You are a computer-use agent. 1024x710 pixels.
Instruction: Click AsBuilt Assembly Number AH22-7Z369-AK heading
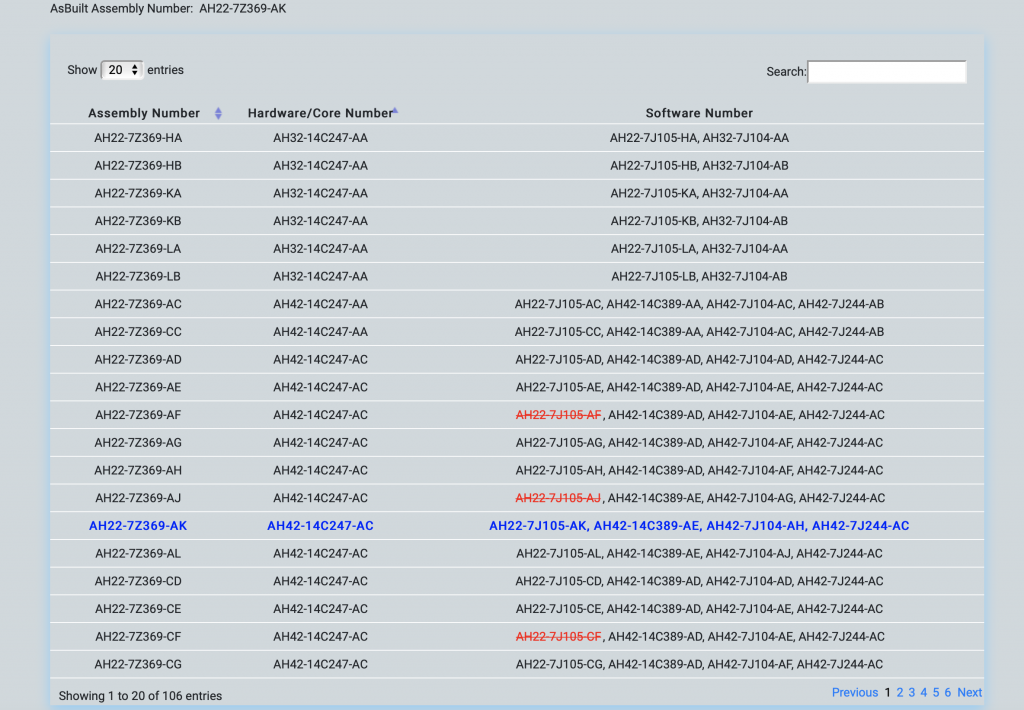coord(168,8)
